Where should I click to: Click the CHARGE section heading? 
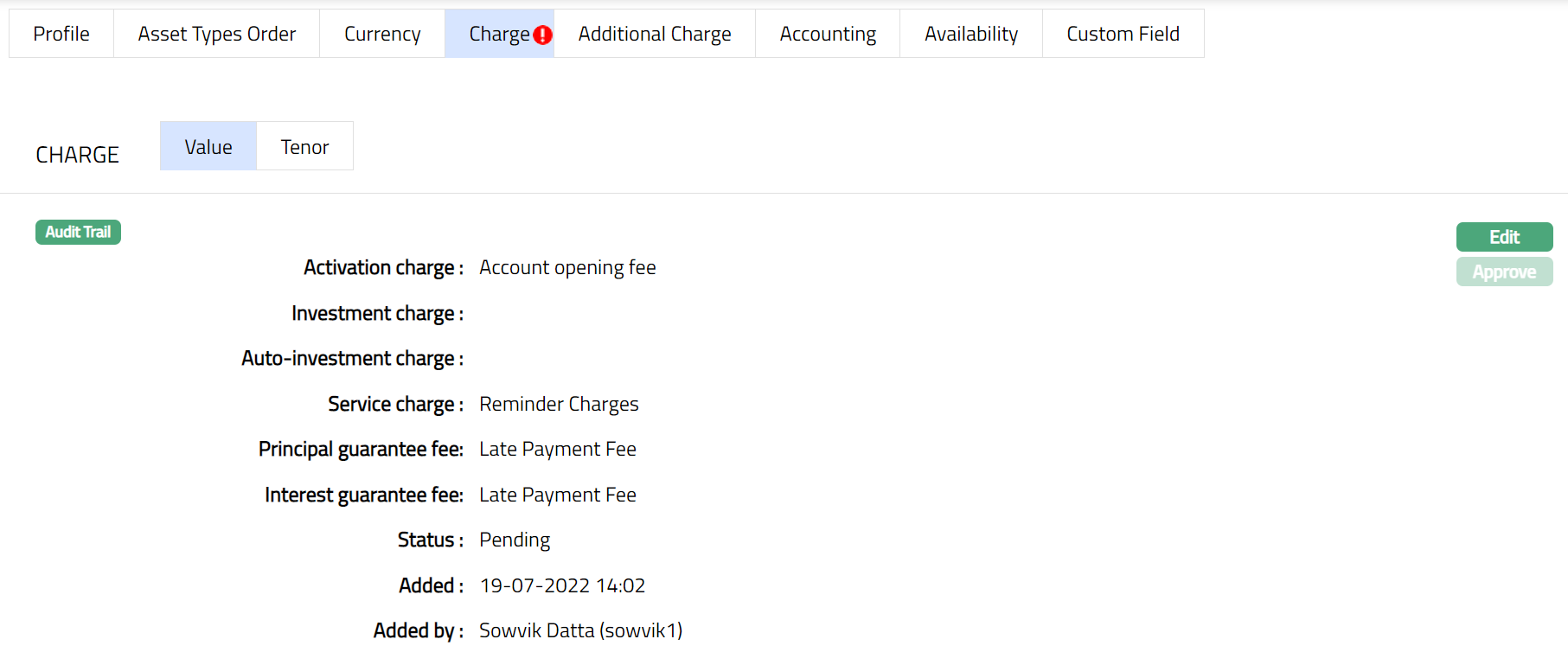pyautogui.click(x=77, y=155)
